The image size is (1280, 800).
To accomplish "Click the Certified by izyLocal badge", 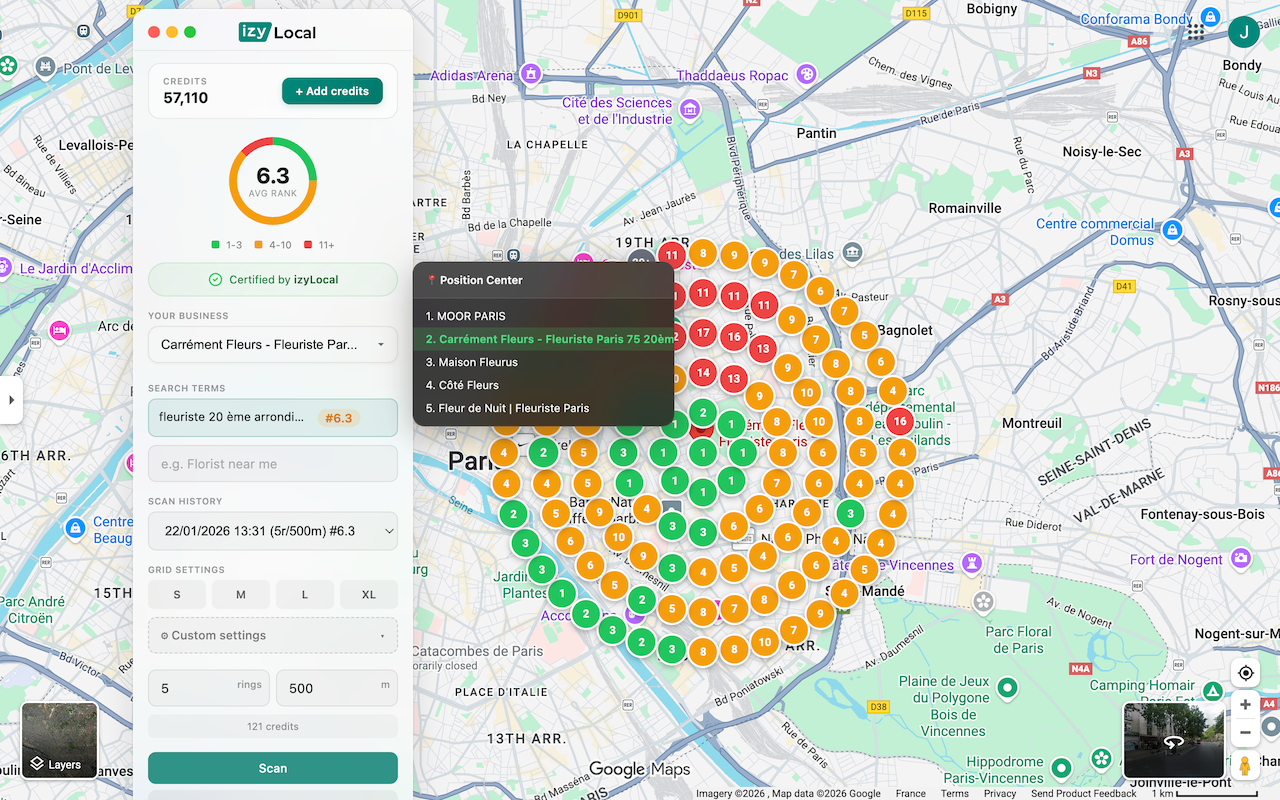I will tap(273, 280).
